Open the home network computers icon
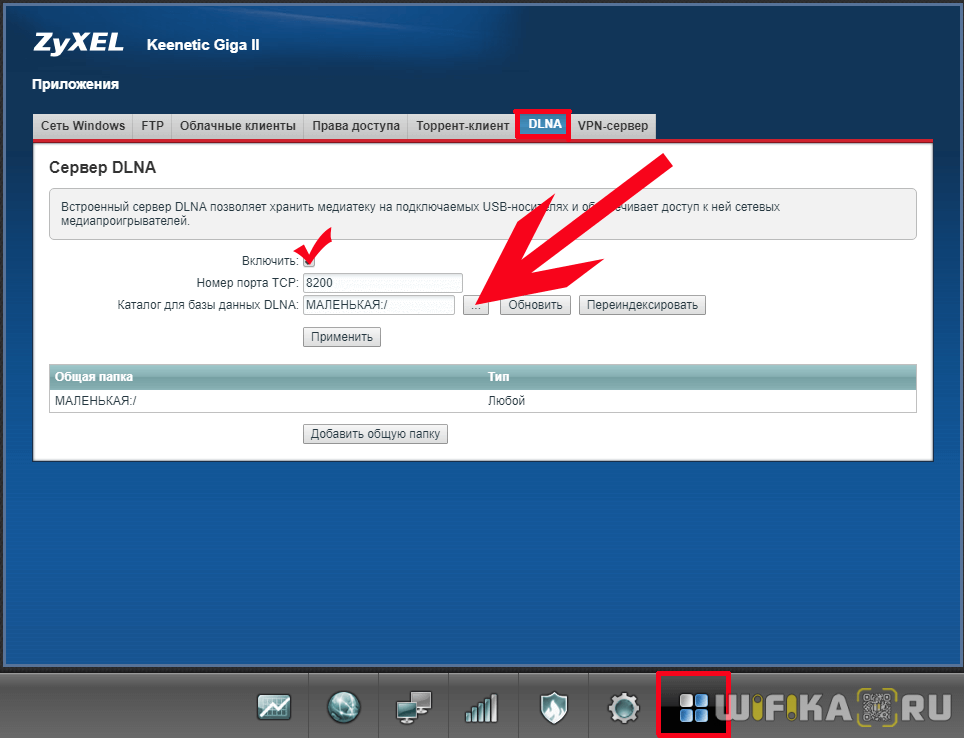The height and width of the screenshot is (738, 964). [414, 707]
